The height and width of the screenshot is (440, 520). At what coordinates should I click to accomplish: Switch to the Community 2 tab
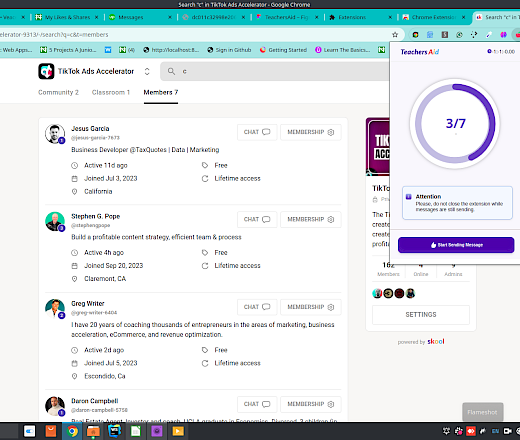pos(58,92)
